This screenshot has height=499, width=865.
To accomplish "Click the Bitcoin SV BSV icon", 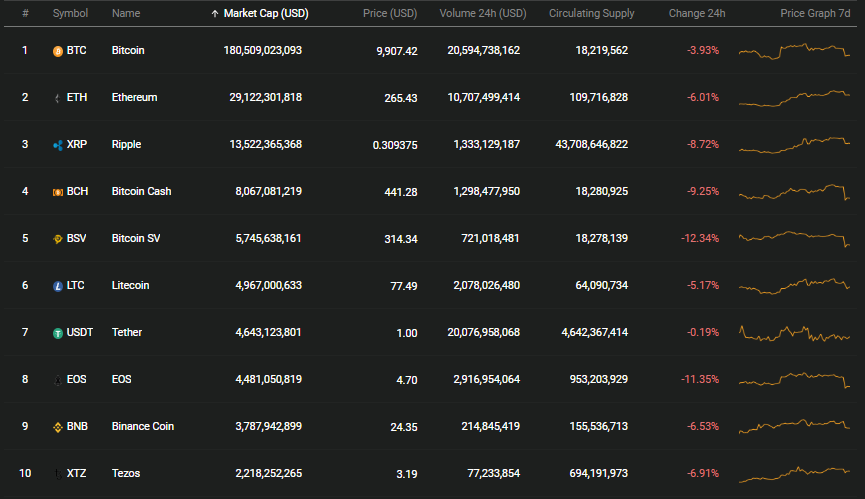I will tap(57, 239).
